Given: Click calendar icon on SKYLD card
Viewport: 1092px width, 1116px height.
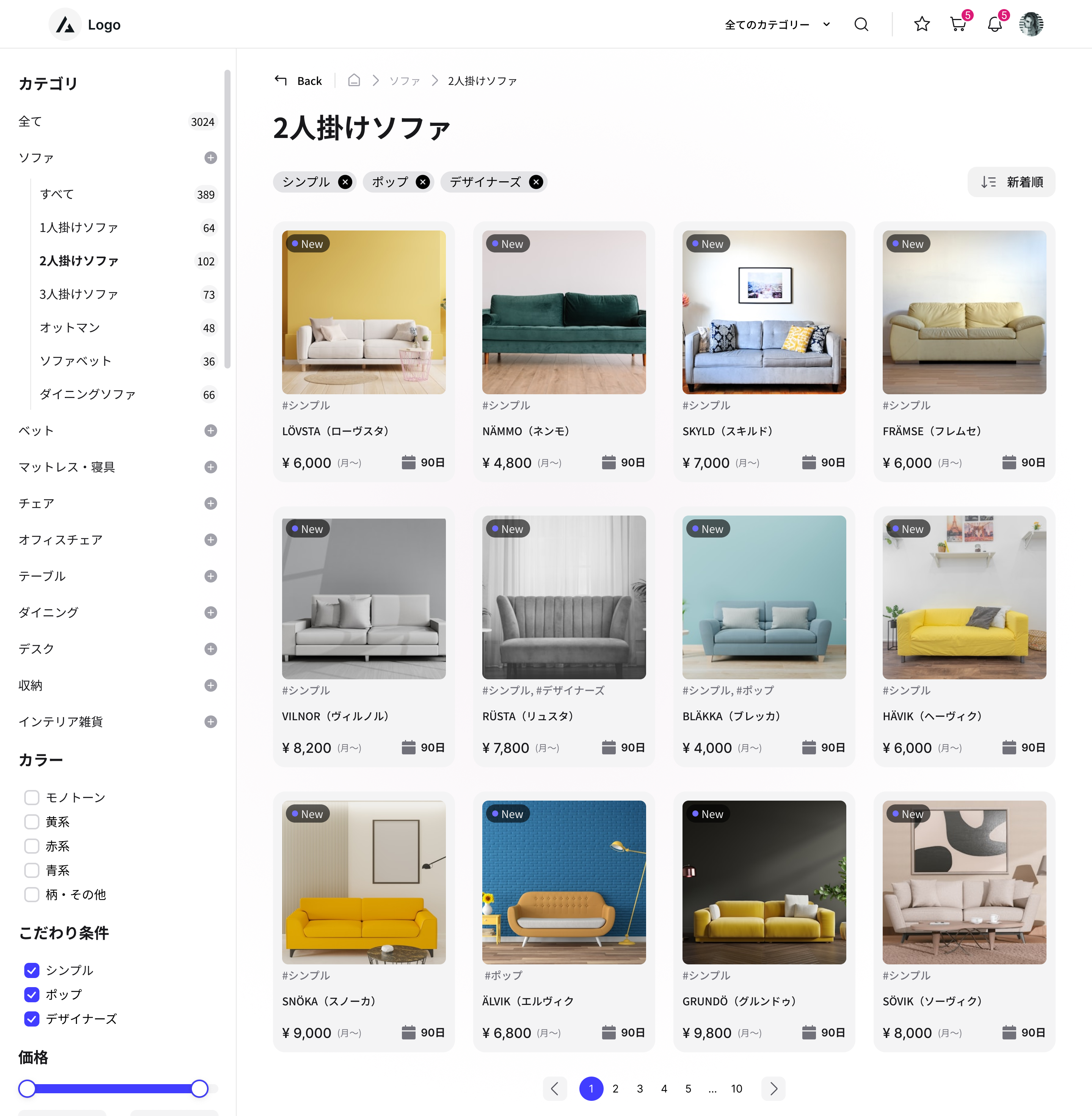Looking at the screenshot, I should [x=809, y=462].
